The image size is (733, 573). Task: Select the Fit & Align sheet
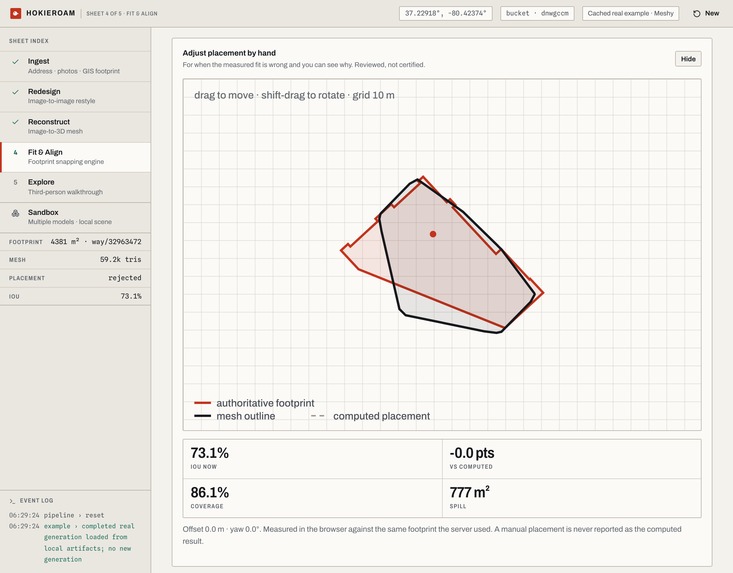pyautogui.click(x=75, y=157)
